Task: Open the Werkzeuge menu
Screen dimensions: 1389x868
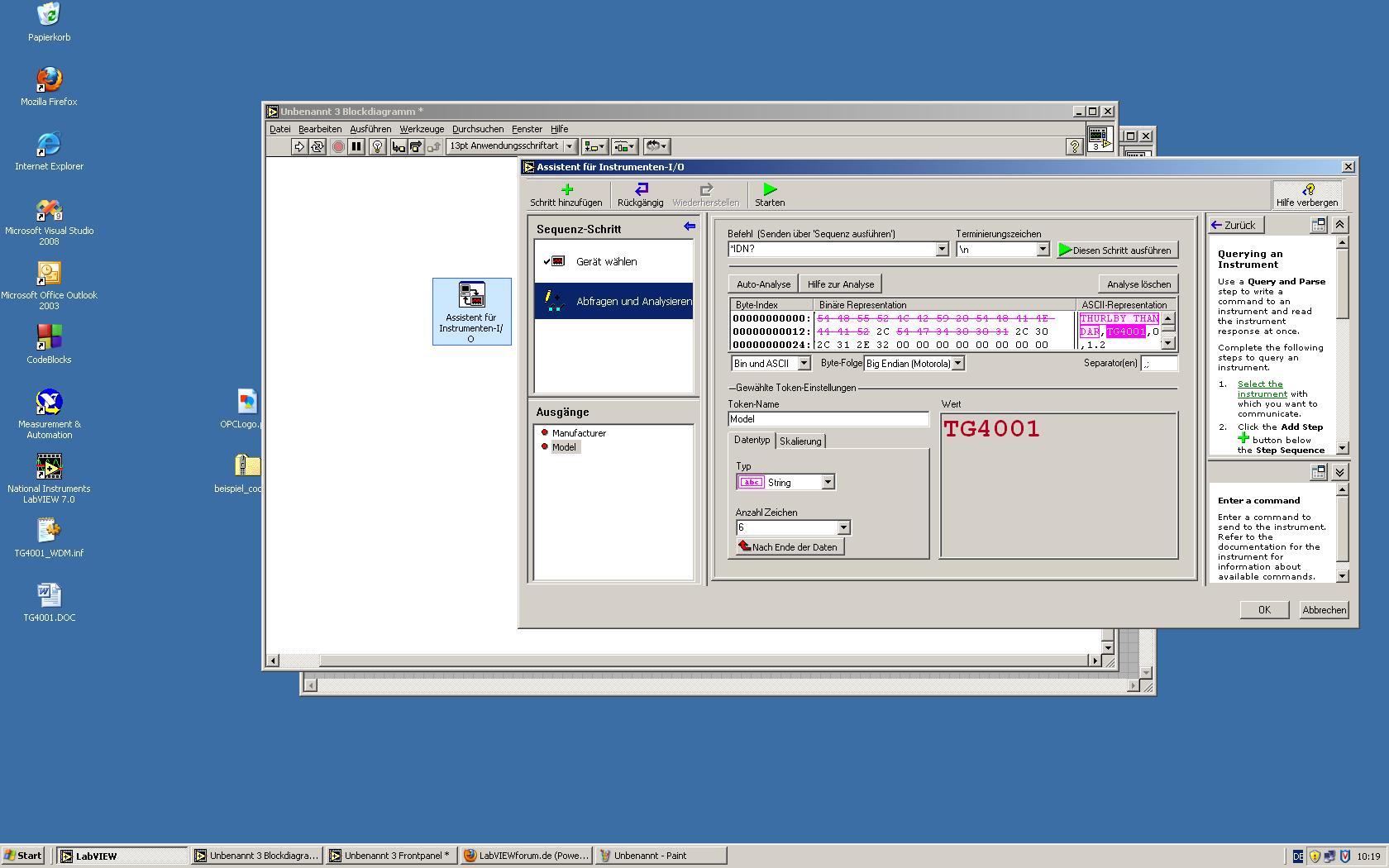Action: (x=422, y=129)
